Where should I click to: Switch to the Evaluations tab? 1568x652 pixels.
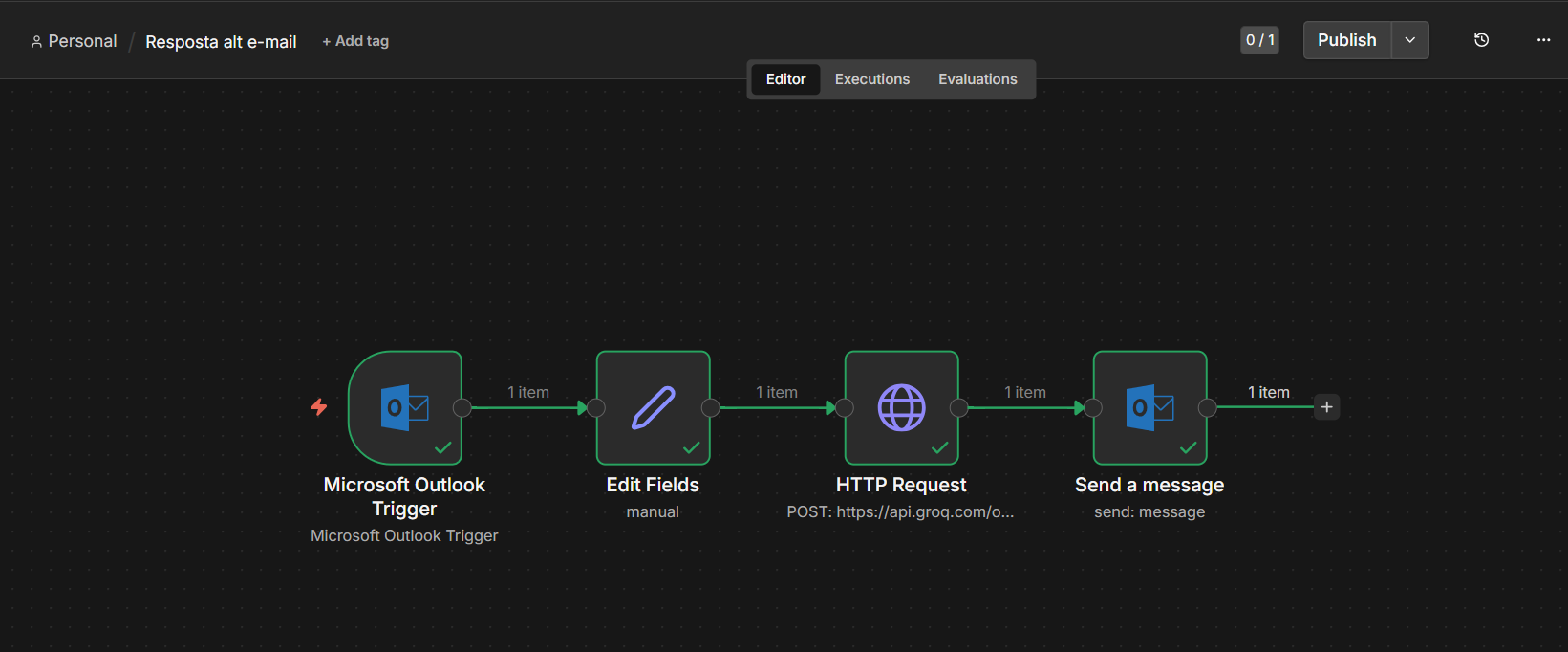(x=977, y=79)
